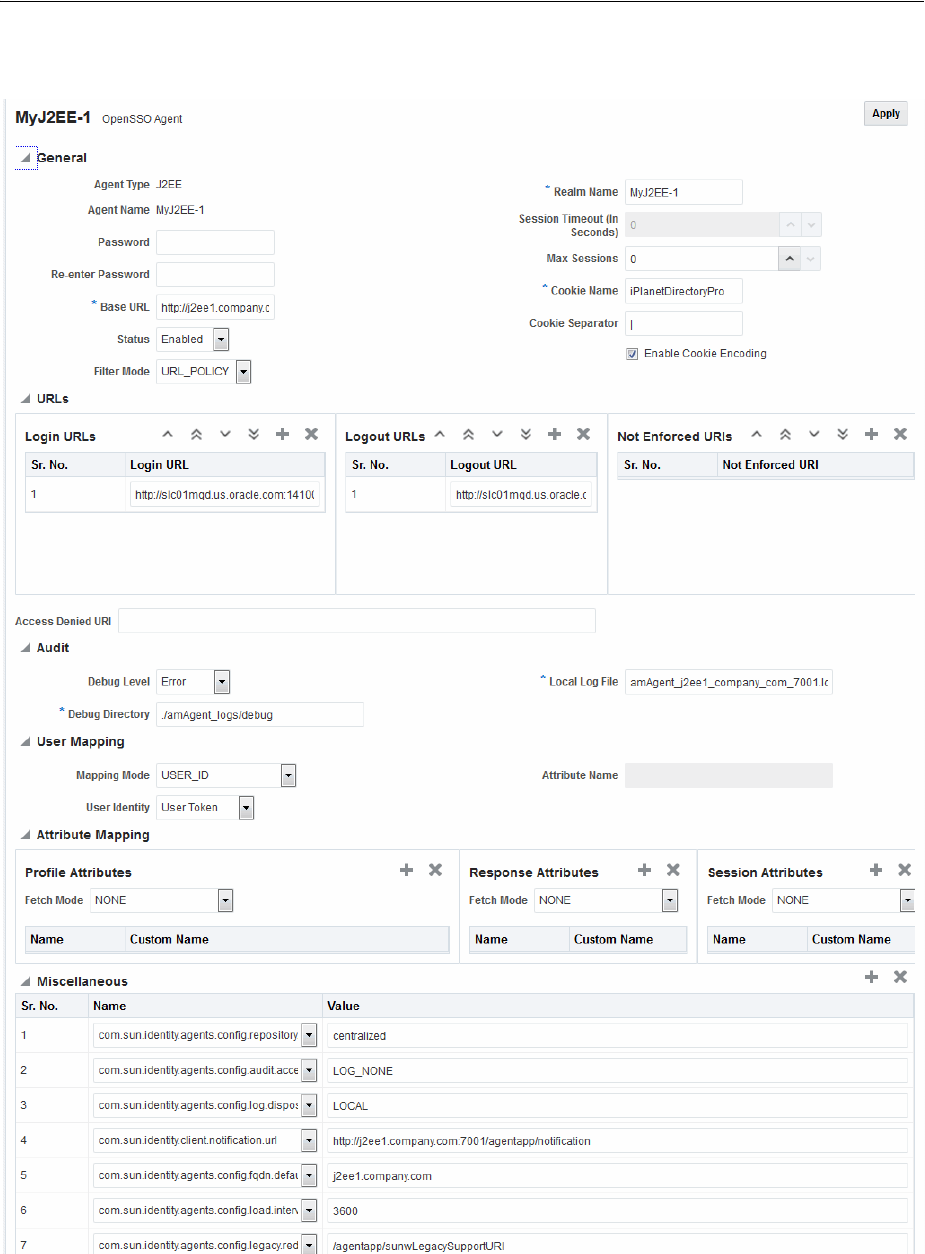Image resolution: width=925 pixels, height=1254 pixels.
Task: Move Login URL up one position
Action: 168,434
